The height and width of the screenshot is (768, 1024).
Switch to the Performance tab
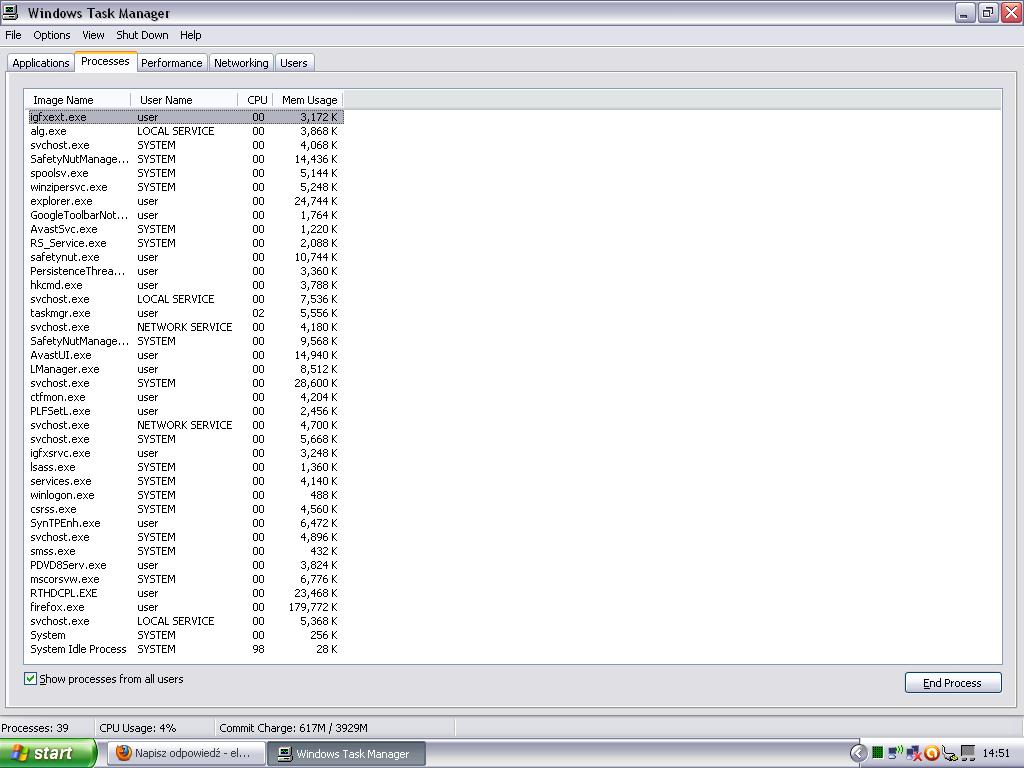(172, 63)
